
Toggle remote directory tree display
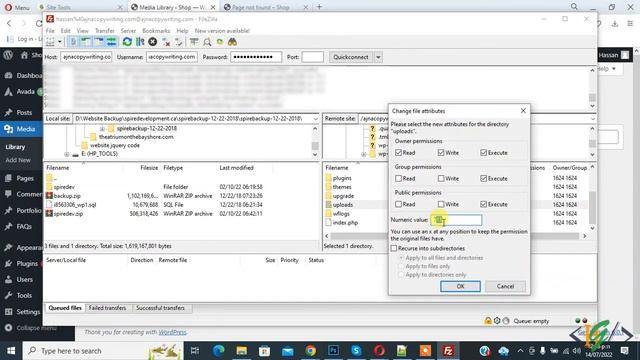coord(98,42)
